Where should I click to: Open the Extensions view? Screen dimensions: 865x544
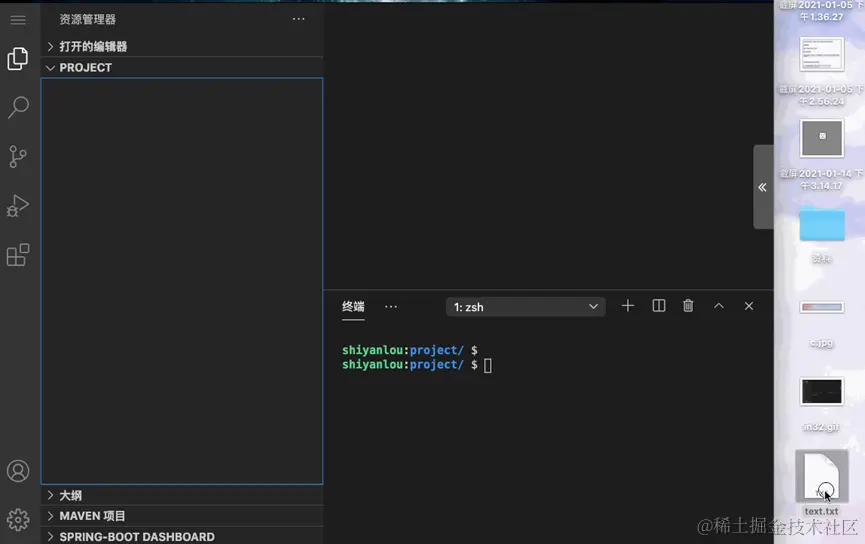18,255
